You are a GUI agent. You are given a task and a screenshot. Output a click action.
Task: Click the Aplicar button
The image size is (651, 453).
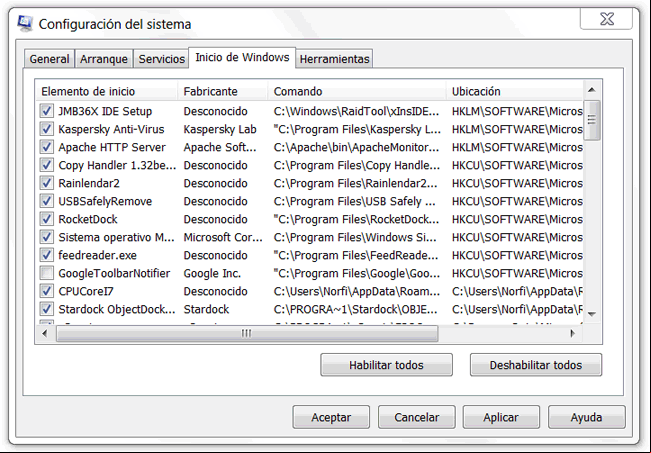point(501,417)
